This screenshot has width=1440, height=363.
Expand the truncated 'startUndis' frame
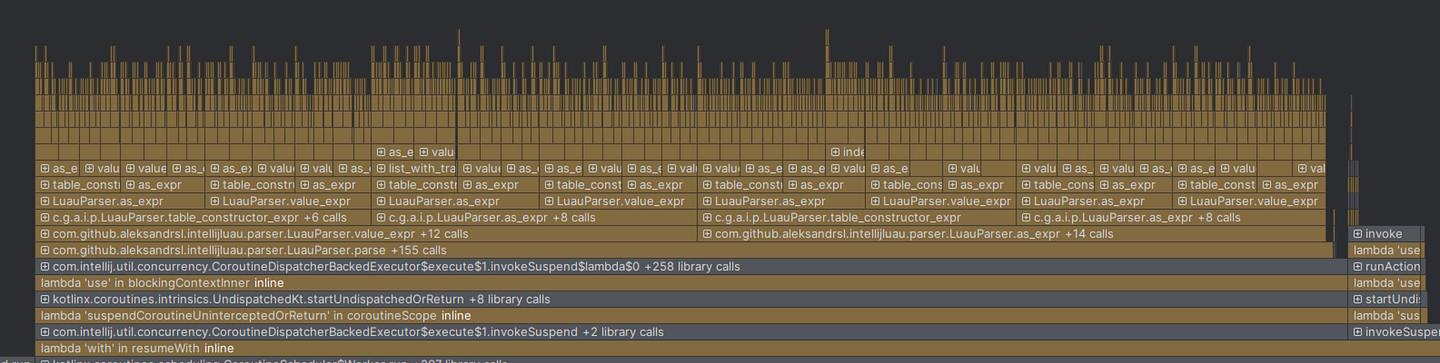pyautogui.click(x=1358, y=299)
